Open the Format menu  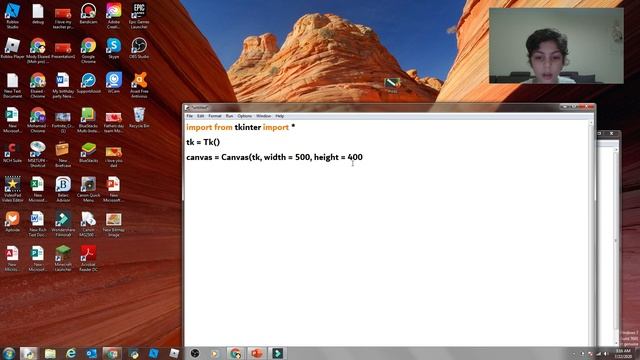pyautogui.click(x=215, y=116)
